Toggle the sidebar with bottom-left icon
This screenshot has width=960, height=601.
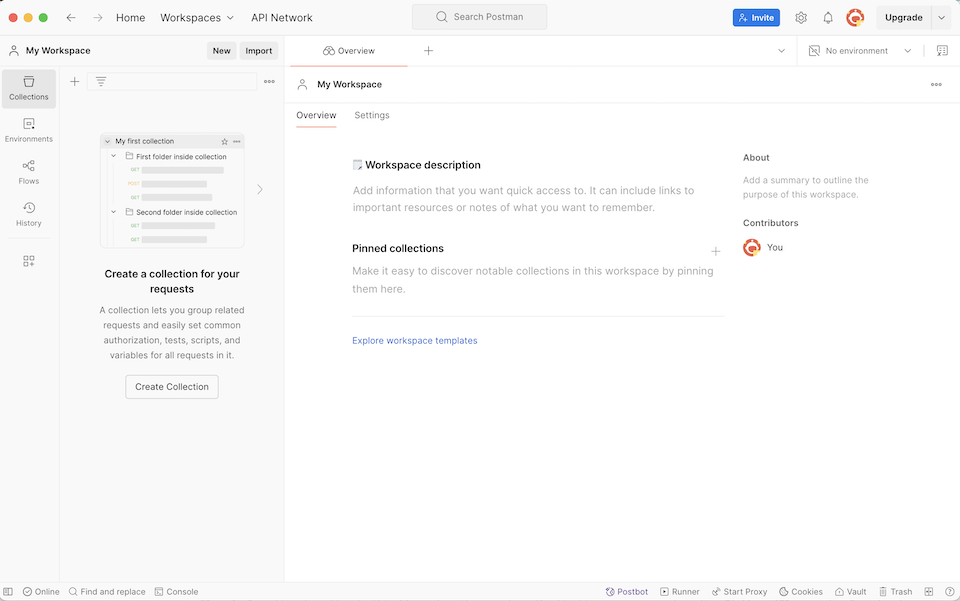10,591
